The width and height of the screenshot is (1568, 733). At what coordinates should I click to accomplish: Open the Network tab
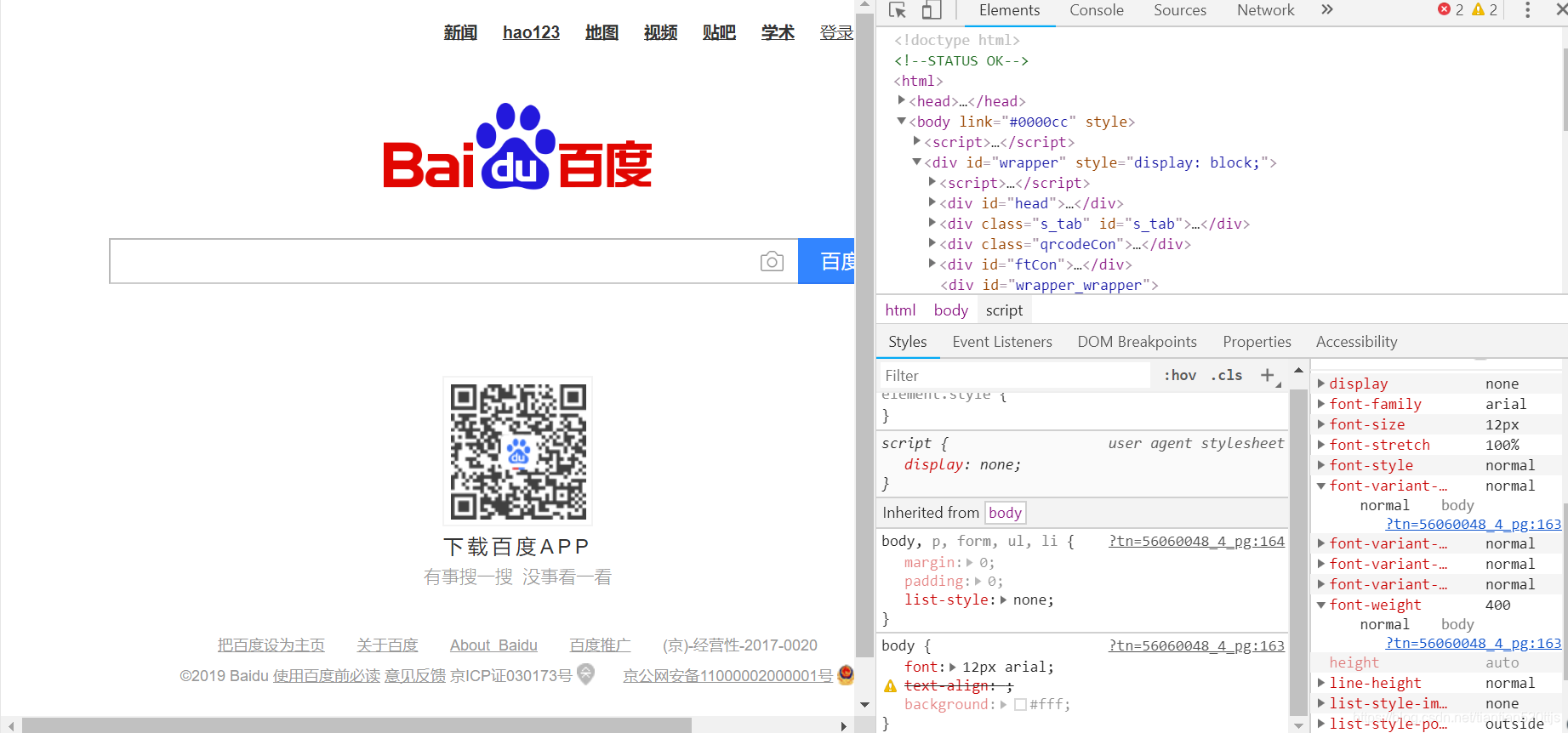coord(1266,10)
